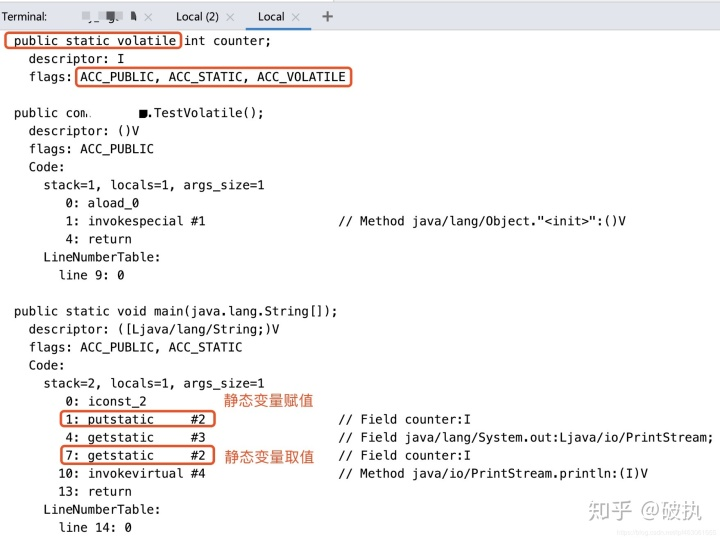The image size is (720, 540).
Task: Click the 'invokespecial #1' line
Action: (135, 221)
